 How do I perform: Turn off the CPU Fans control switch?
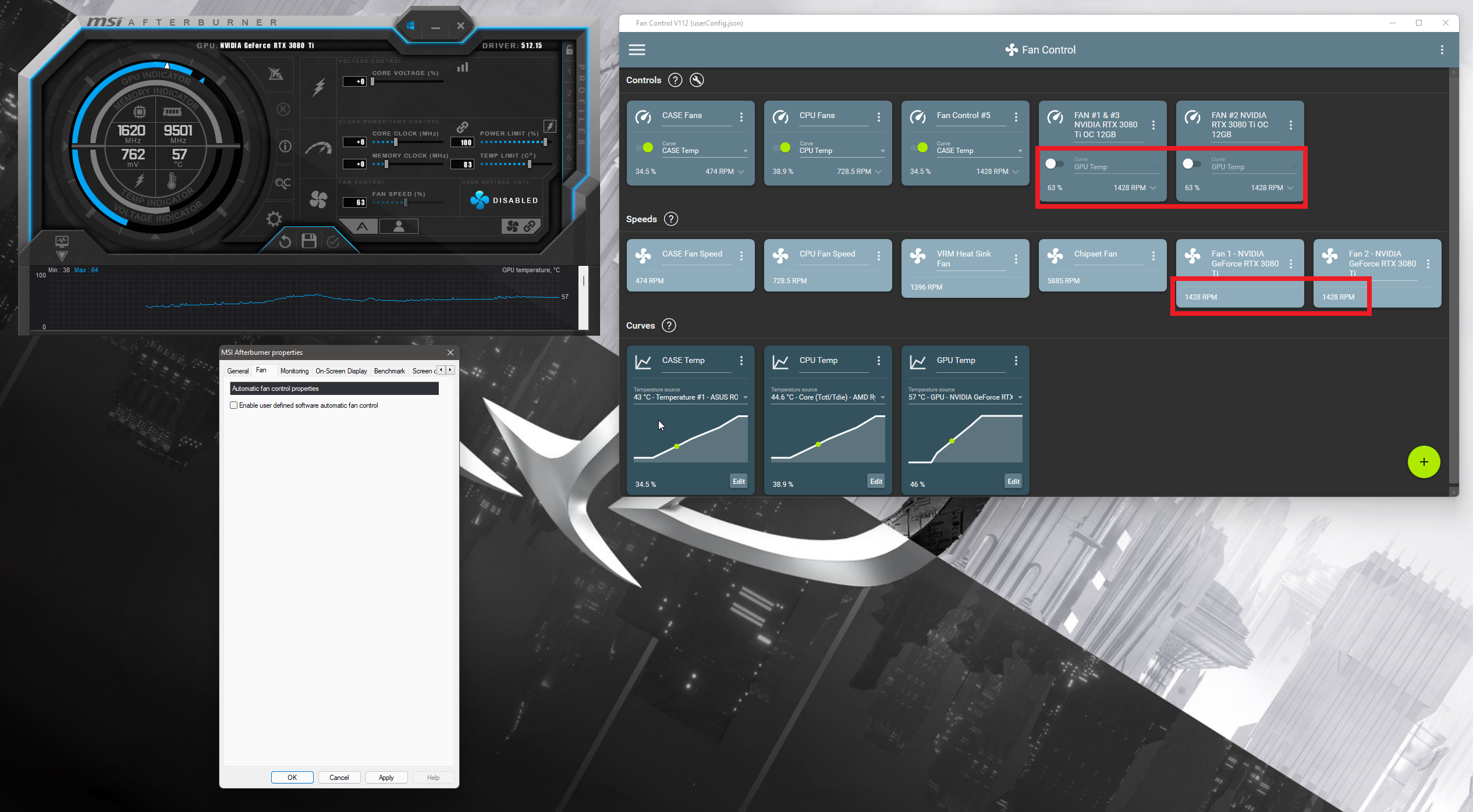point(781,148)
